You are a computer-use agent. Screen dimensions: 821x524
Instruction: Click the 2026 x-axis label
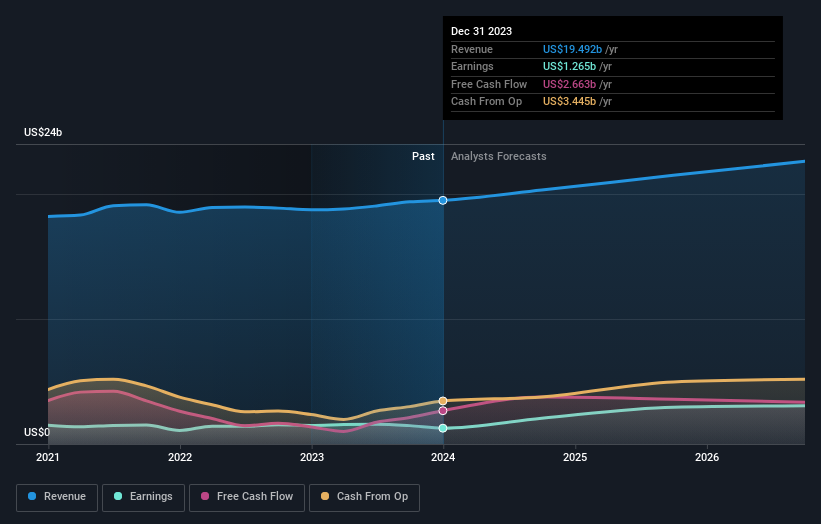point(707,457)
